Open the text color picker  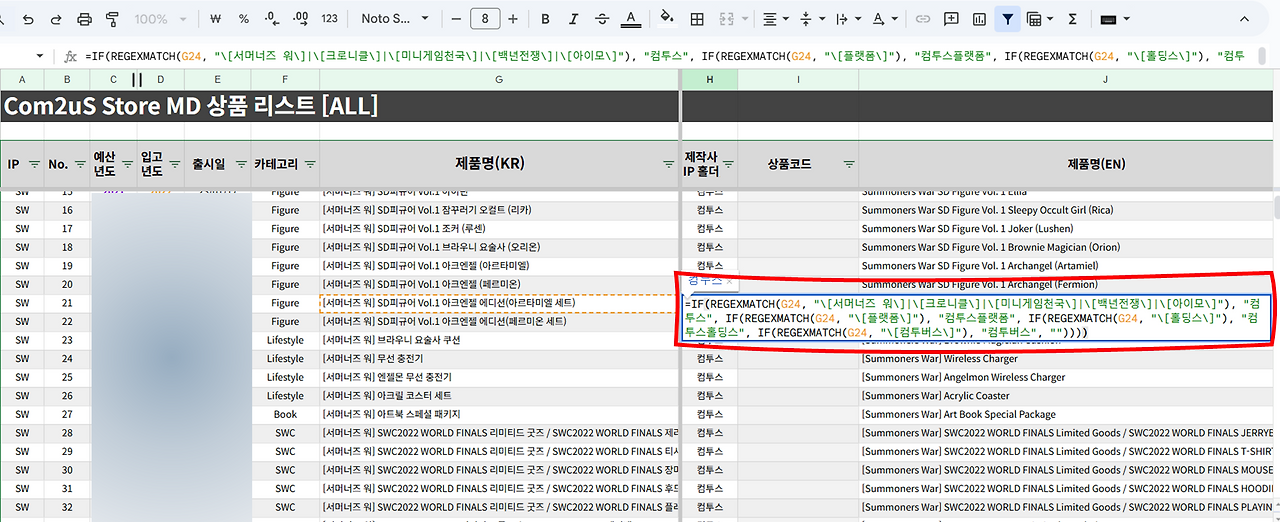click(630, 19)
